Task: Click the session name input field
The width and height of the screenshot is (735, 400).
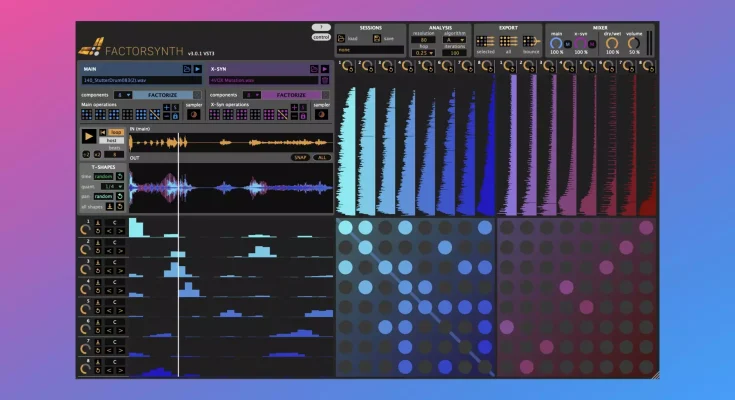Action: click(x=370, y=49)
